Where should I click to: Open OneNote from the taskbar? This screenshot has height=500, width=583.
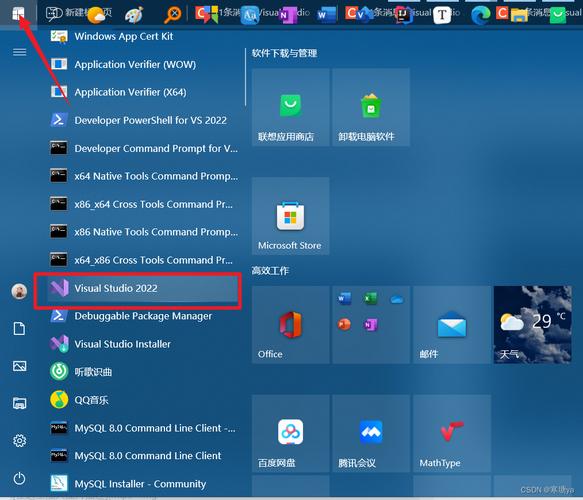pos(288,15)
